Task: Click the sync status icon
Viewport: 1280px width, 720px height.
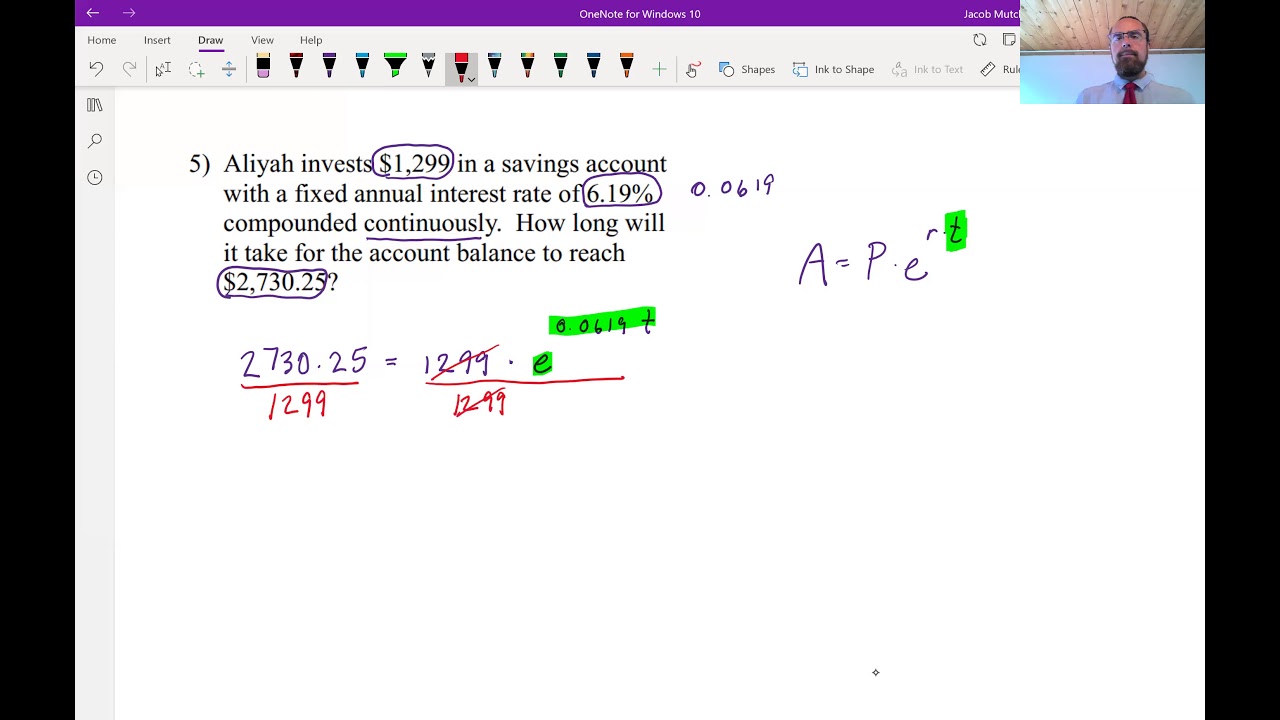Action: (x=980, y=40)
